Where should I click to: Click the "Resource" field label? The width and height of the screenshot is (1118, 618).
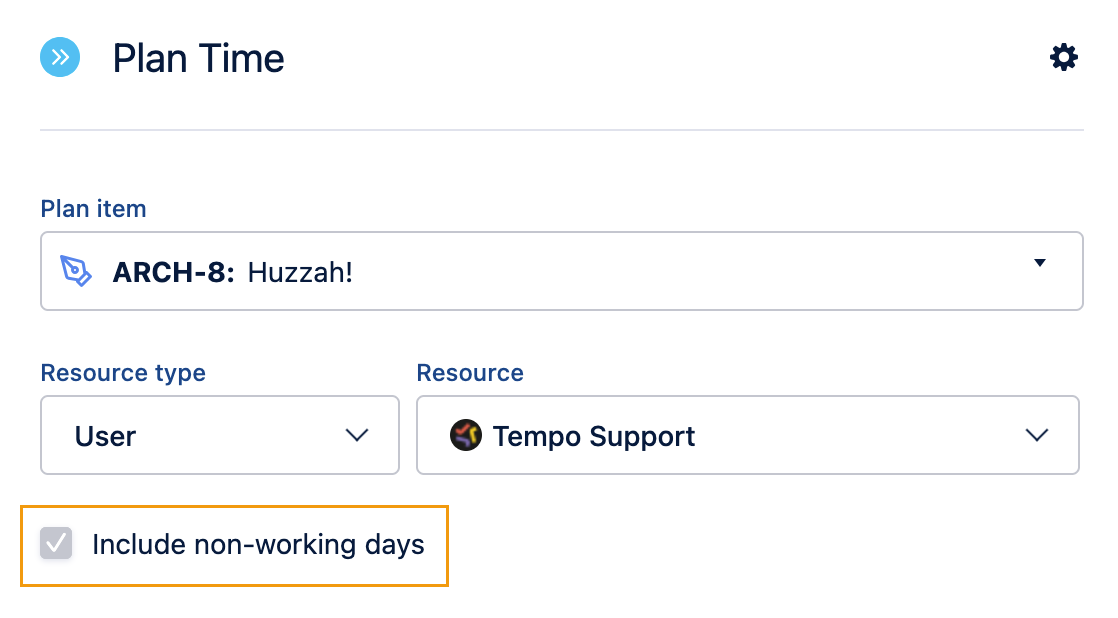pyautogui.click(x=470, y=373)
